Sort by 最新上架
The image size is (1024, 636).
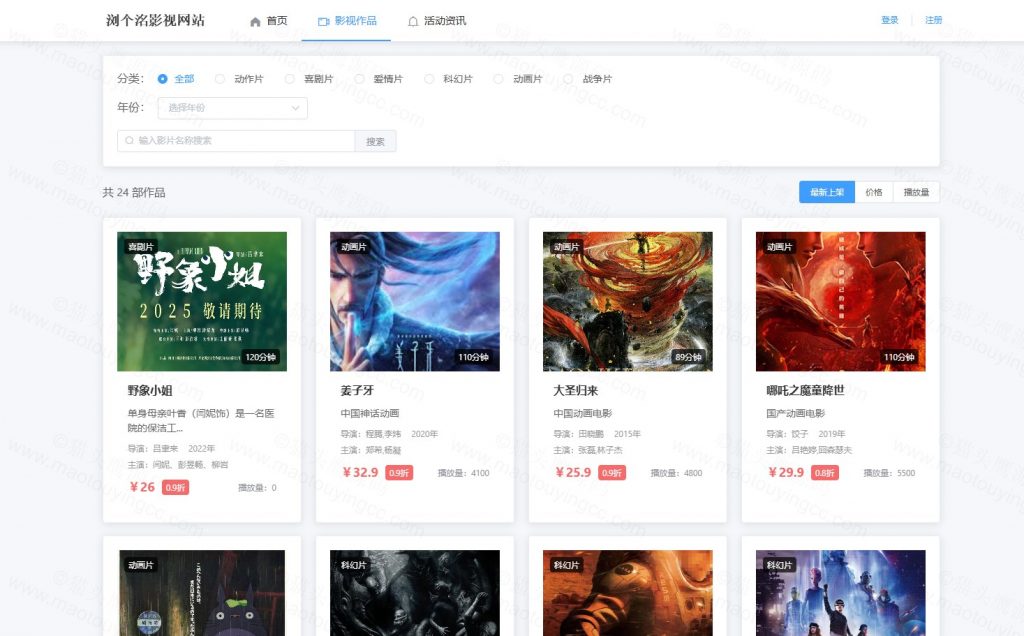[x=827, y=192]
